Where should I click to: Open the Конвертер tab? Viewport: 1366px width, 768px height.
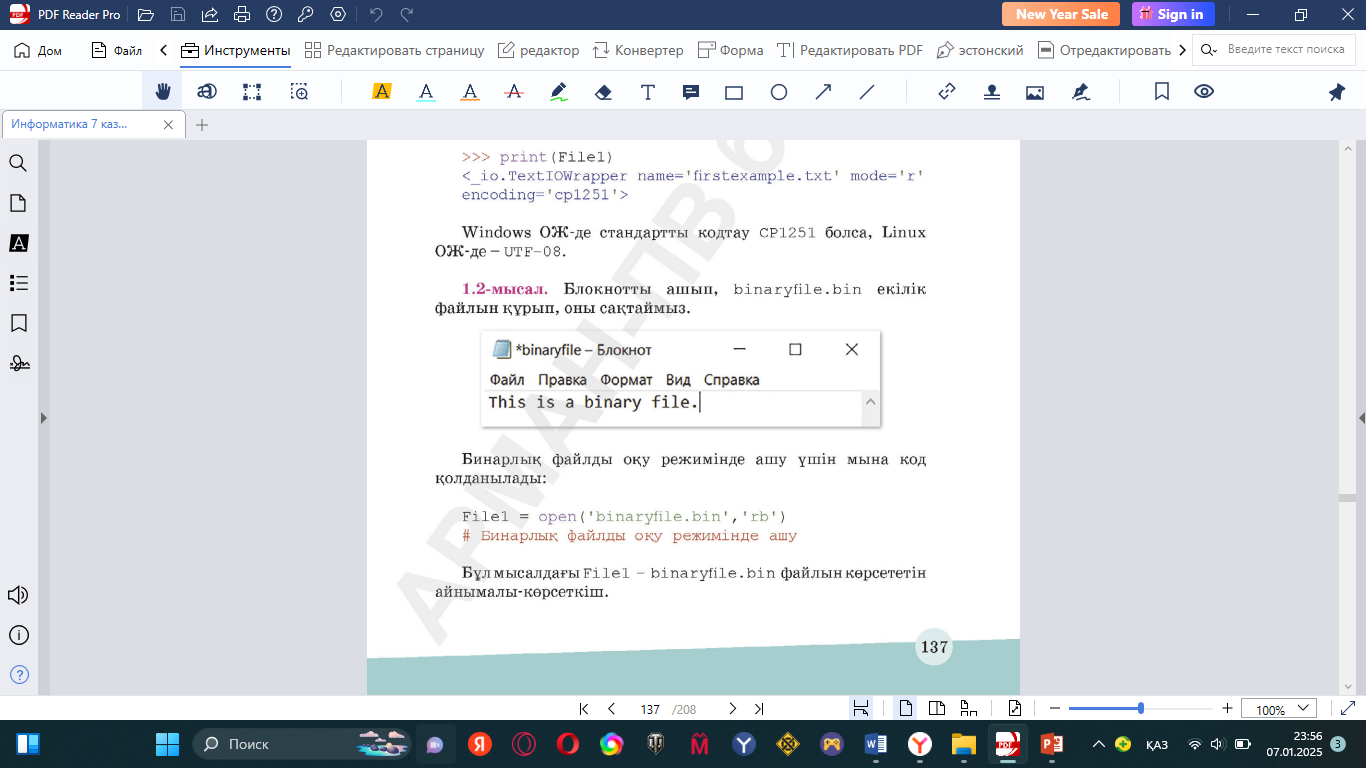click(x=638, y=50)
